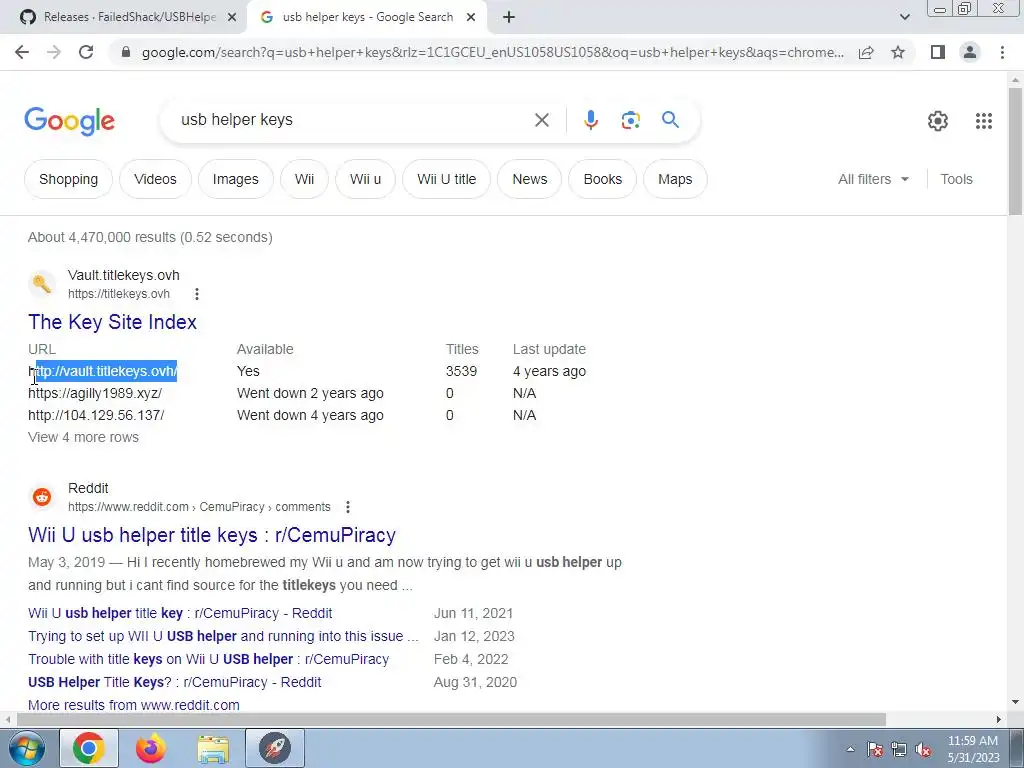1024x768 pixels.
Task: Filter results by Books
Action: coord(603,180)
